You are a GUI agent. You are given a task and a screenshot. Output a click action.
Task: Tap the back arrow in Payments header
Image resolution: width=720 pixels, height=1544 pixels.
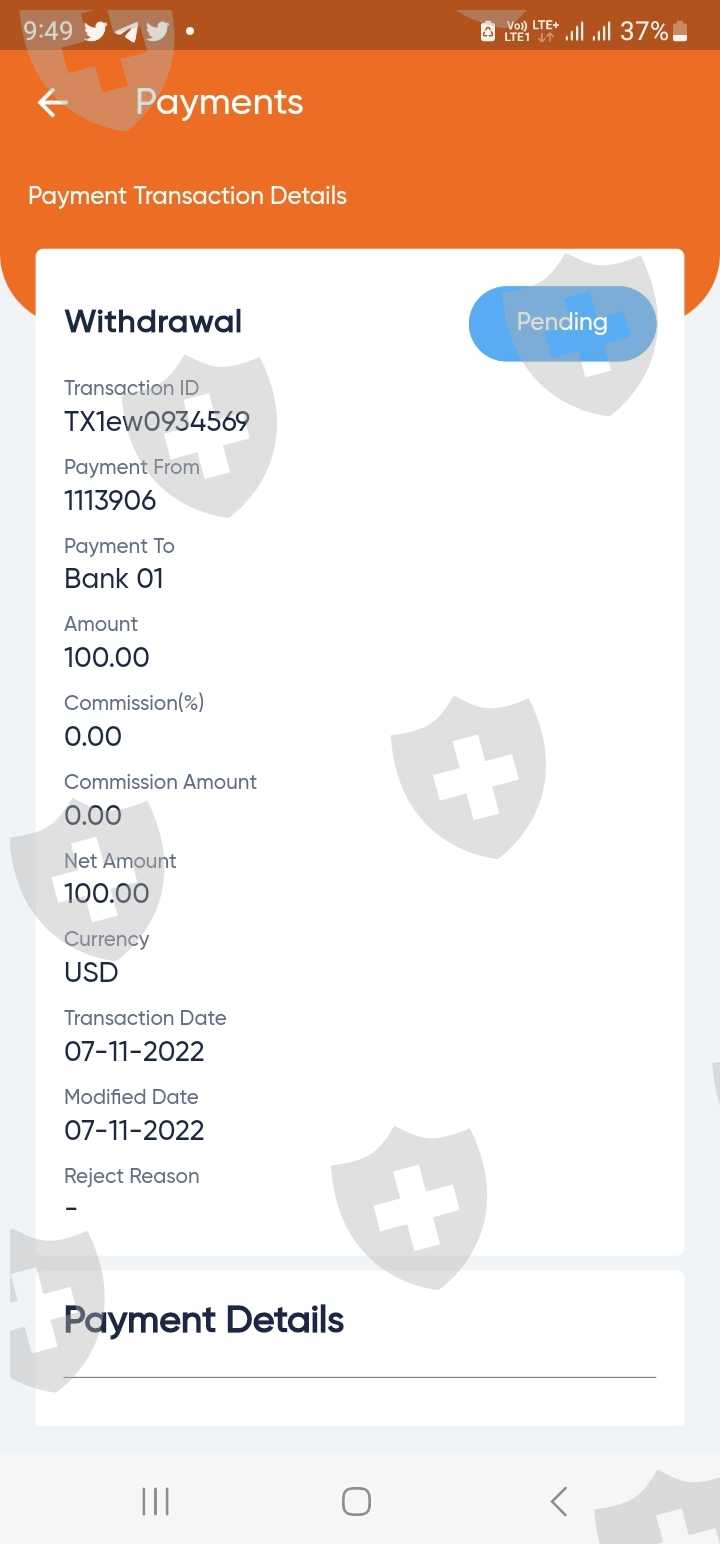tap(52, 102)
